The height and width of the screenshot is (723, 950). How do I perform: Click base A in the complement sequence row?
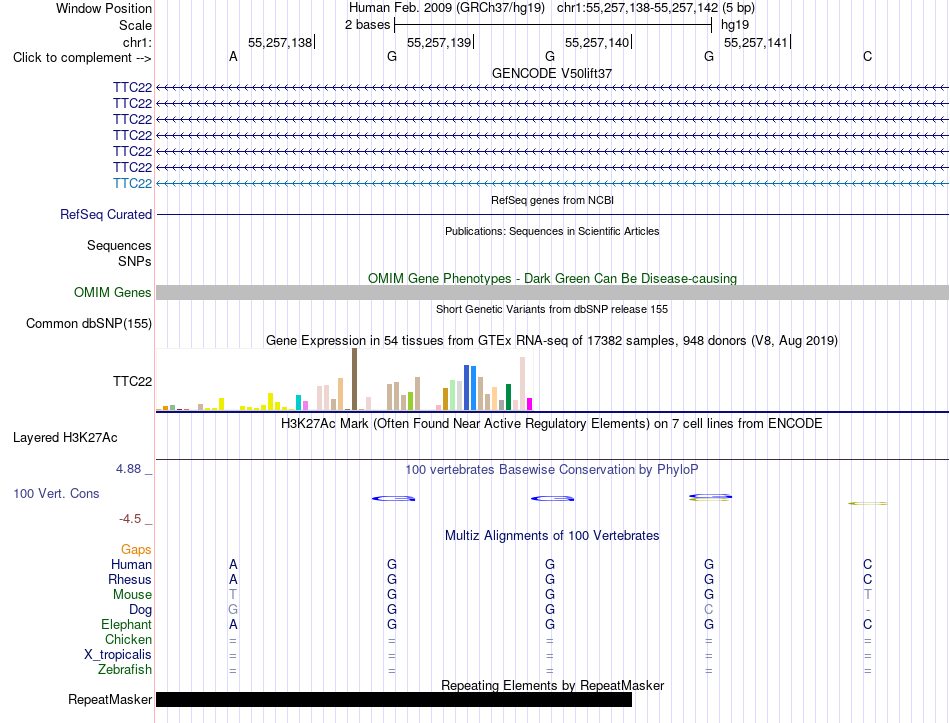coord(233,57)
